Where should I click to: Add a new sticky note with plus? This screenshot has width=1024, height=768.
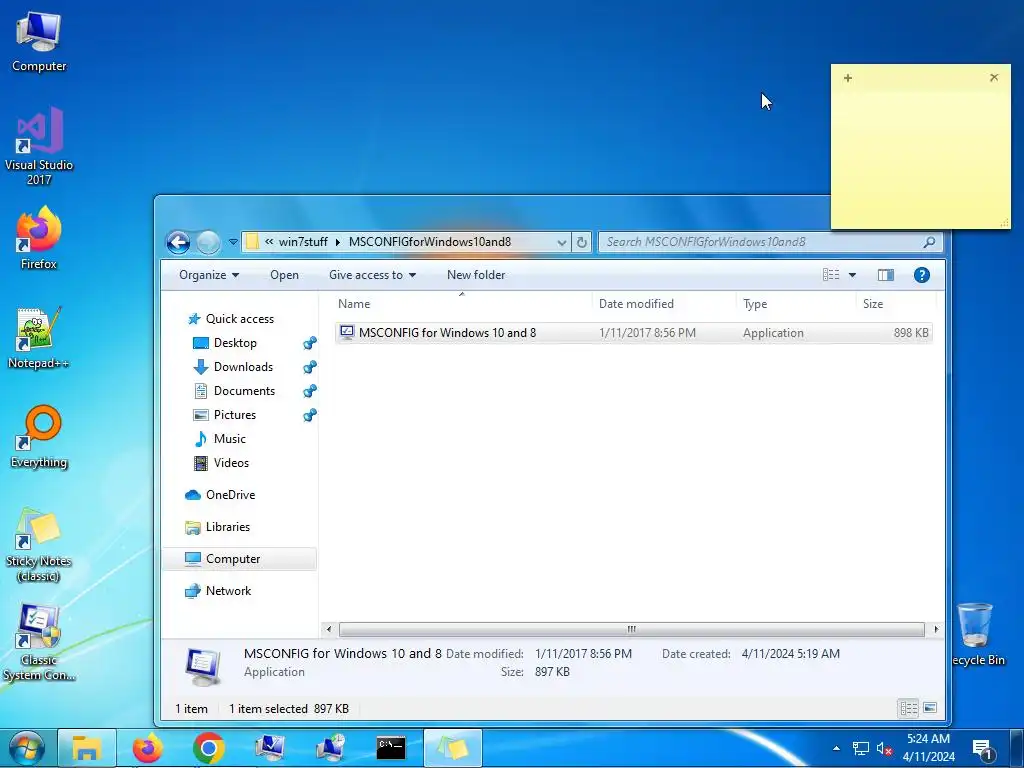pos(848,78)
